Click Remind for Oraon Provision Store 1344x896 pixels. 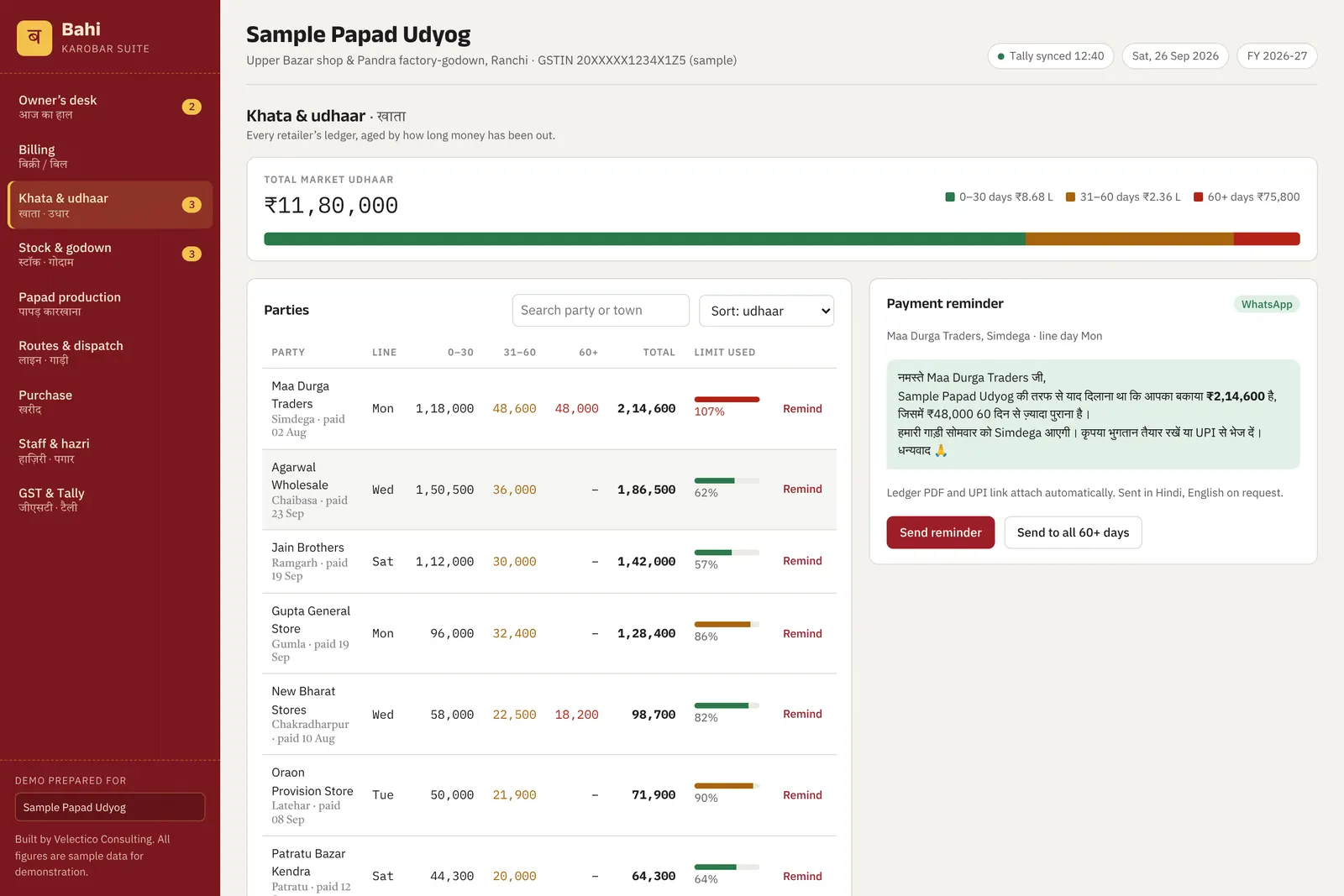click(x=802, y=795)
